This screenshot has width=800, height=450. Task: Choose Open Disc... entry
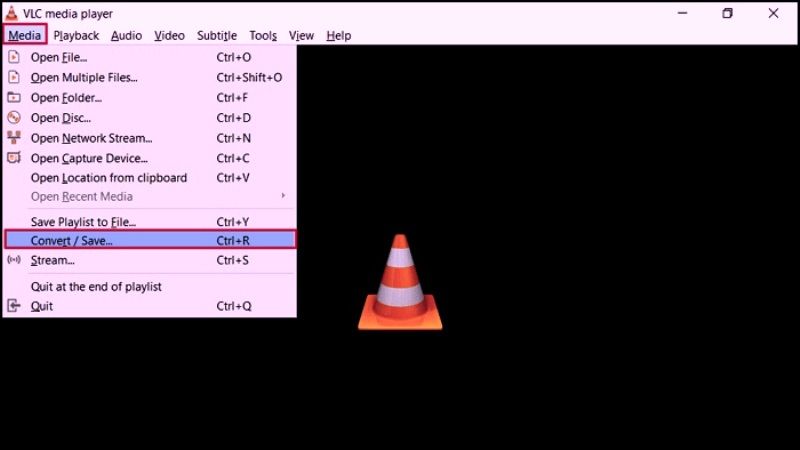pyautogui.click(x=149, y=117)
